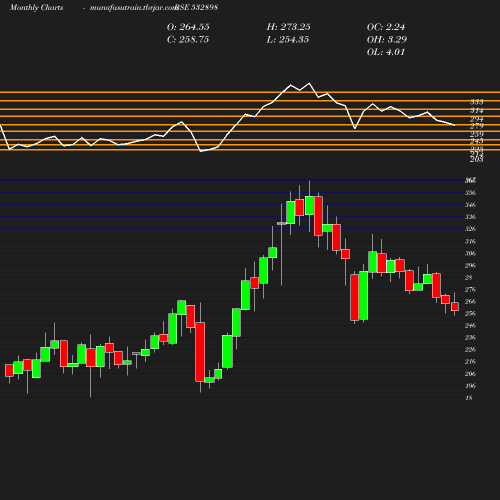
Task: Click the 356 candlestick axis label
Action: tap(470, 193)
